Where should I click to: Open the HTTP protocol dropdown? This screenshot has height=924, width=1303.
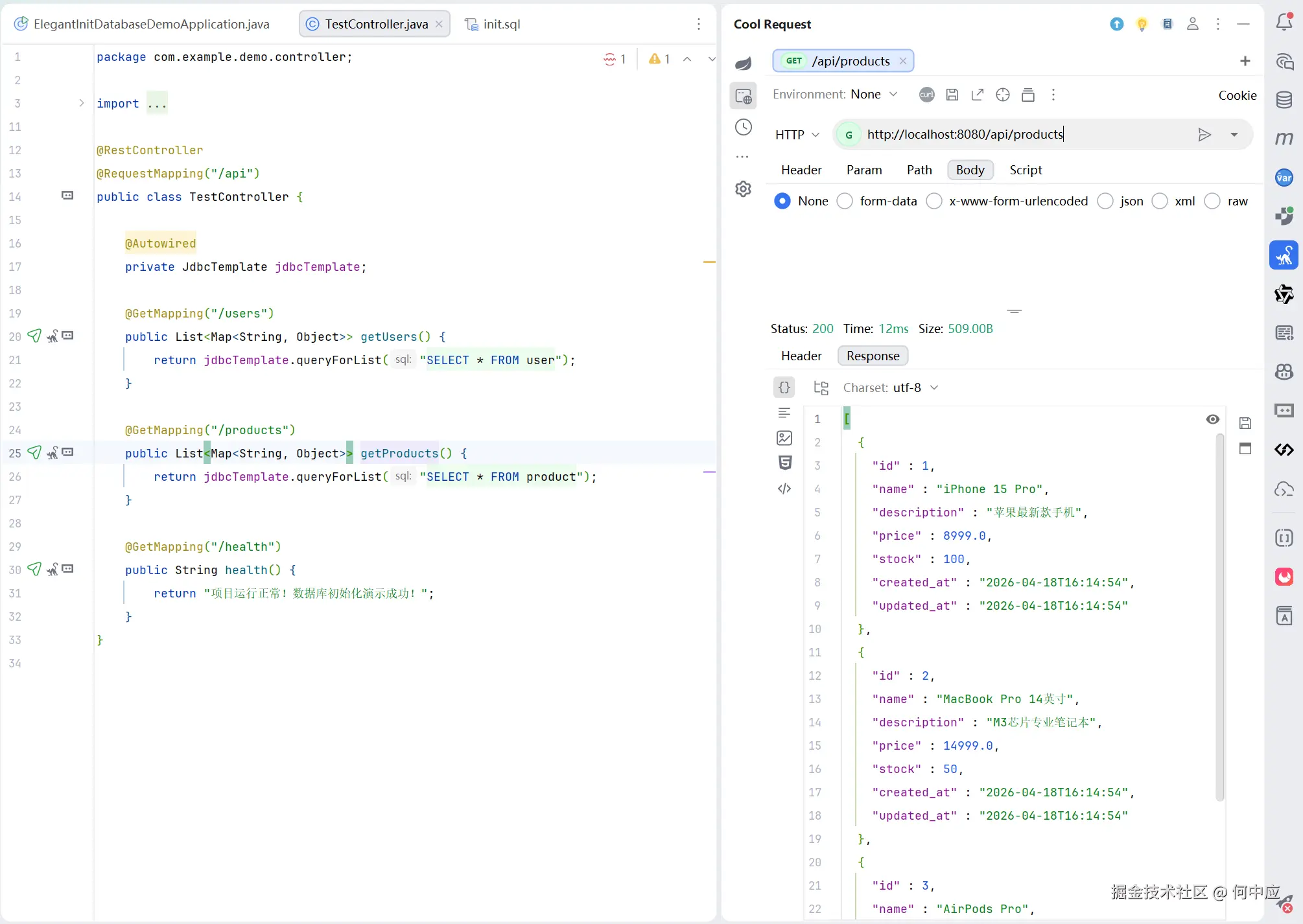tap(797, 135)
